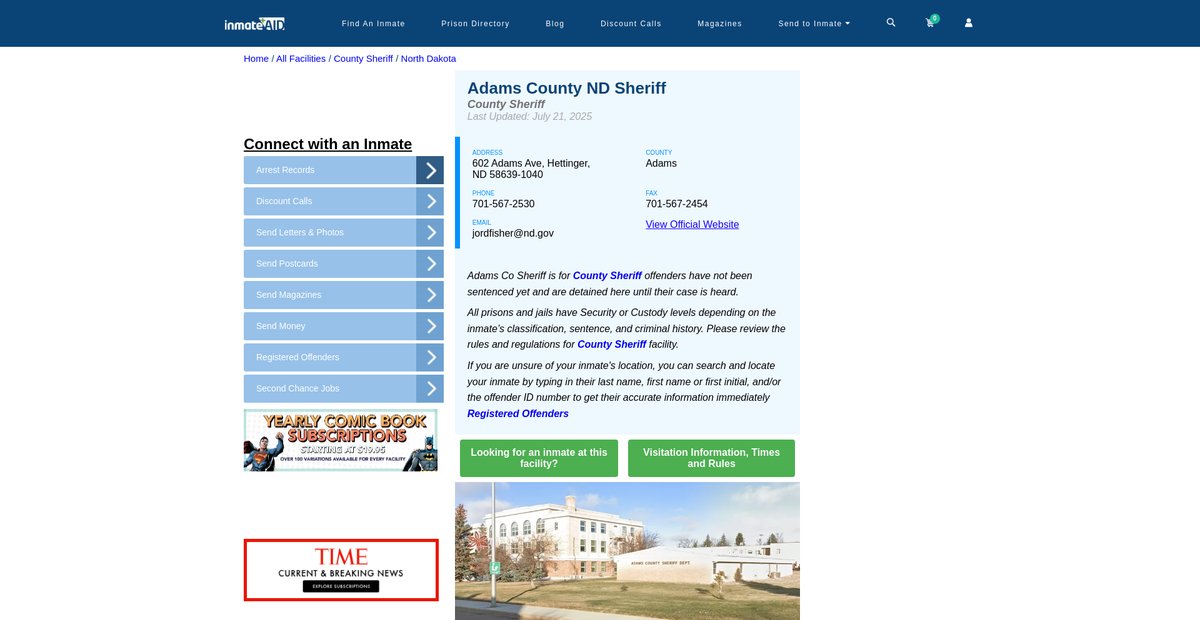The height and width of the screenshot is (620, 1200).
Task: Go to All Facilities breadcrumb
Action: tap(301, 58)
